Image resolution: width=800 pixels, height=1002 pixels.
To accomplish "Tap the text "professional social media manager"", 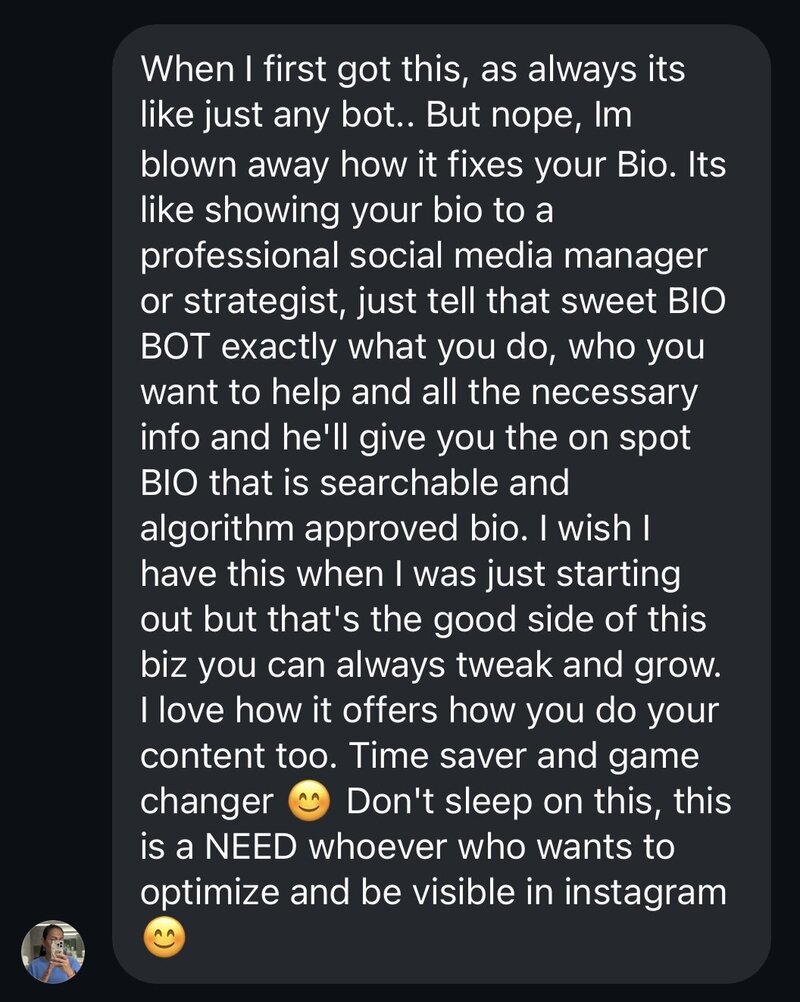I will click(423, 254).
